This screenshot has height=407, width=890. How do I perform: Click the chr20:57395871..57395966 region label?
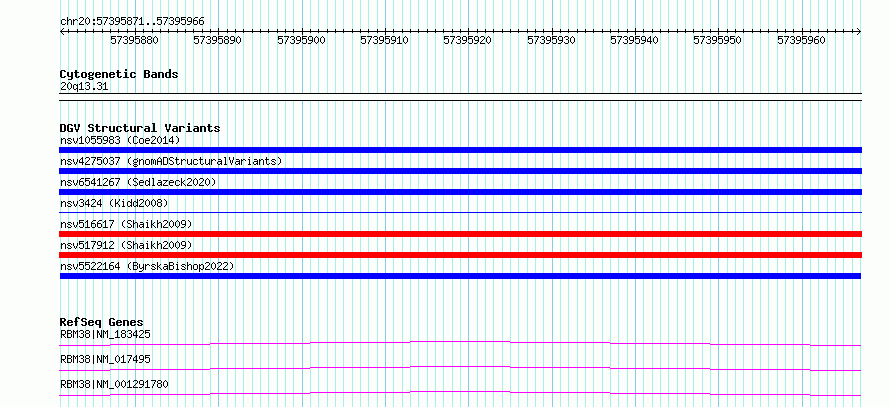(x=132, y=22)
